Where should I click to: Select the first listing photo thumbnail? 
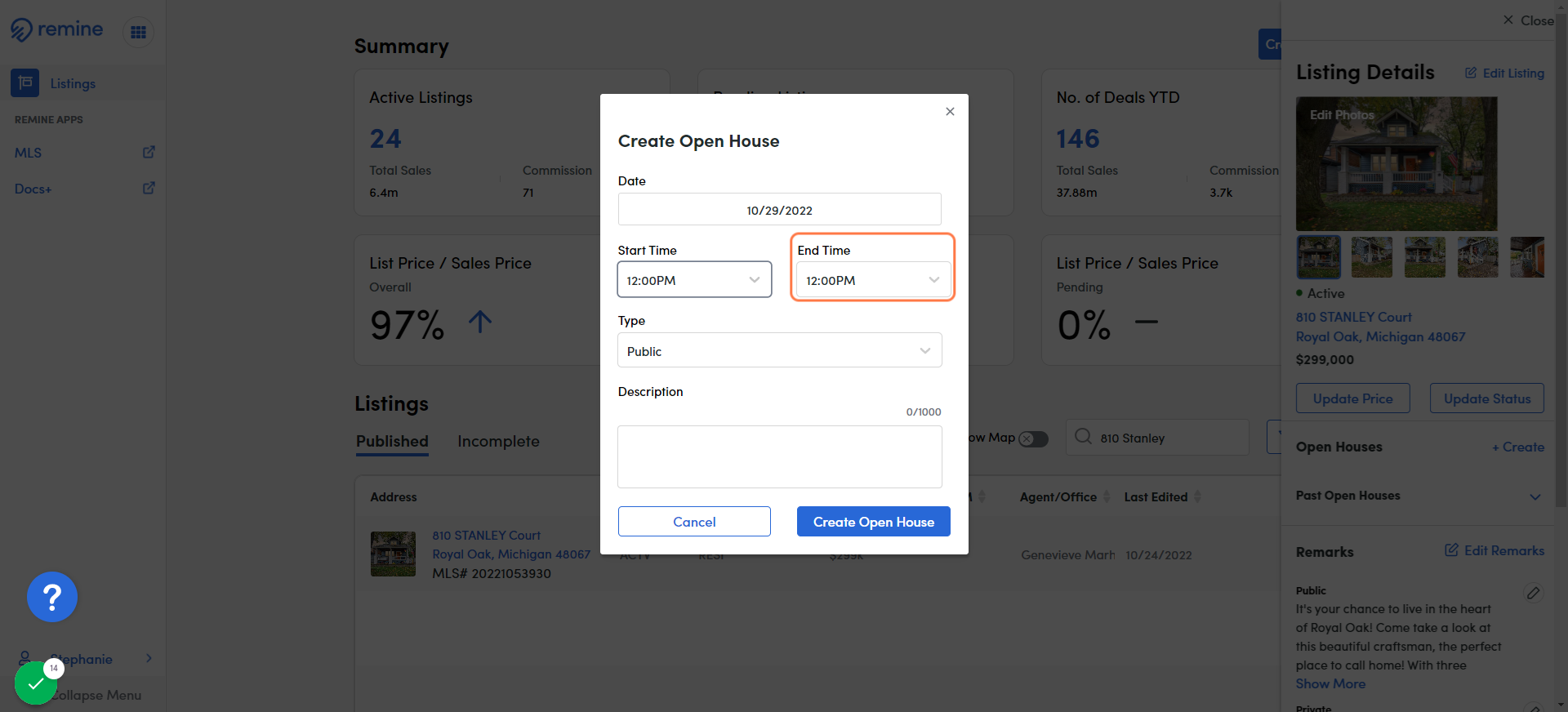(x=1319, y=257)
